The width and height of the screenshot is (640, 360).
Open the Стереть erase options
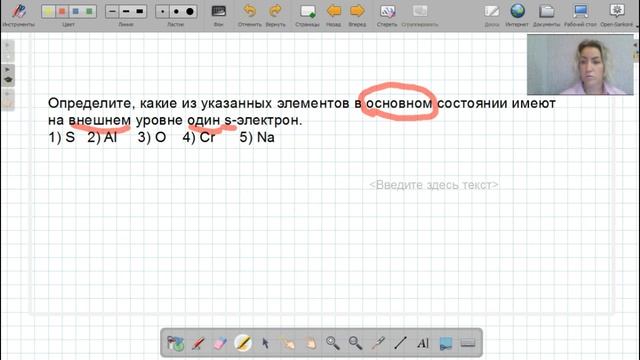387,15
